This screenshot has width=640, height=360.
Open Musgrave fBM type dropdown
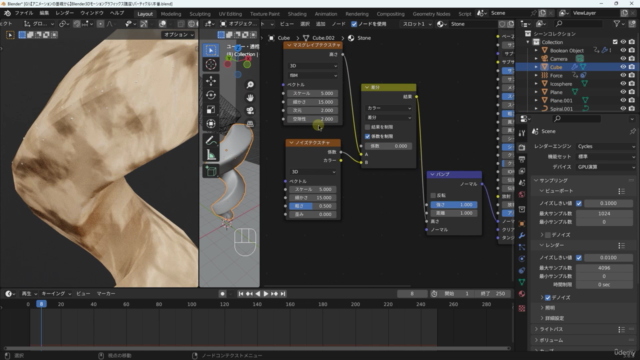point(313,76)
